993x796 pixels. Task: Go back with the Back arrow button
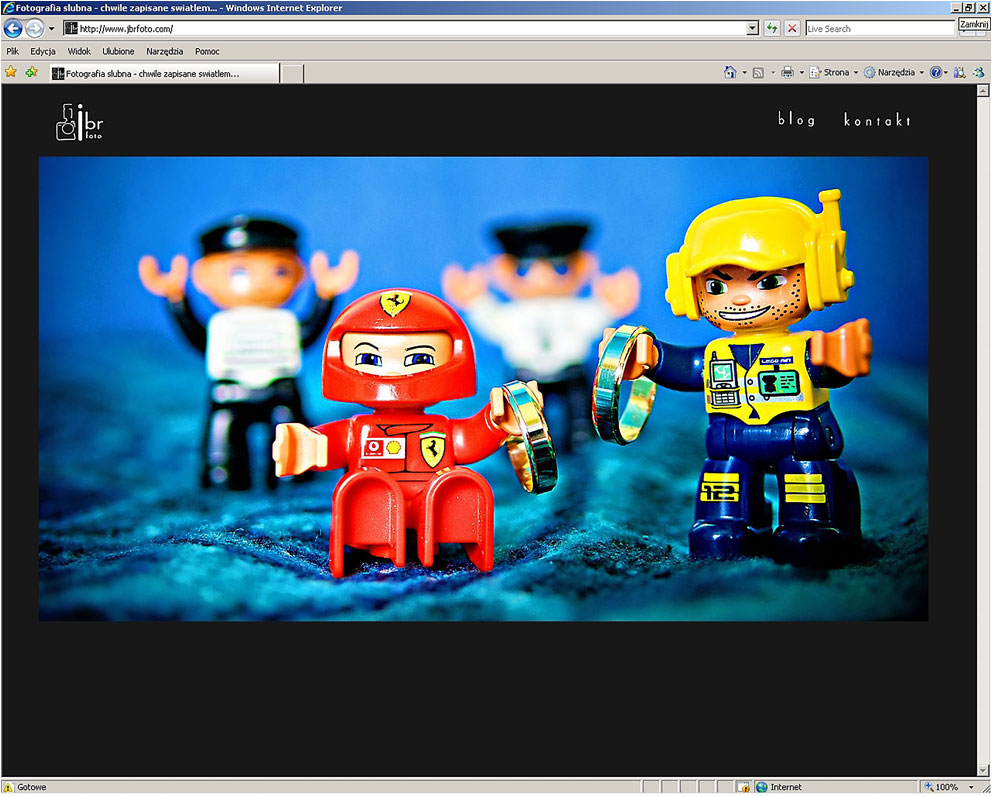[13, 28]
